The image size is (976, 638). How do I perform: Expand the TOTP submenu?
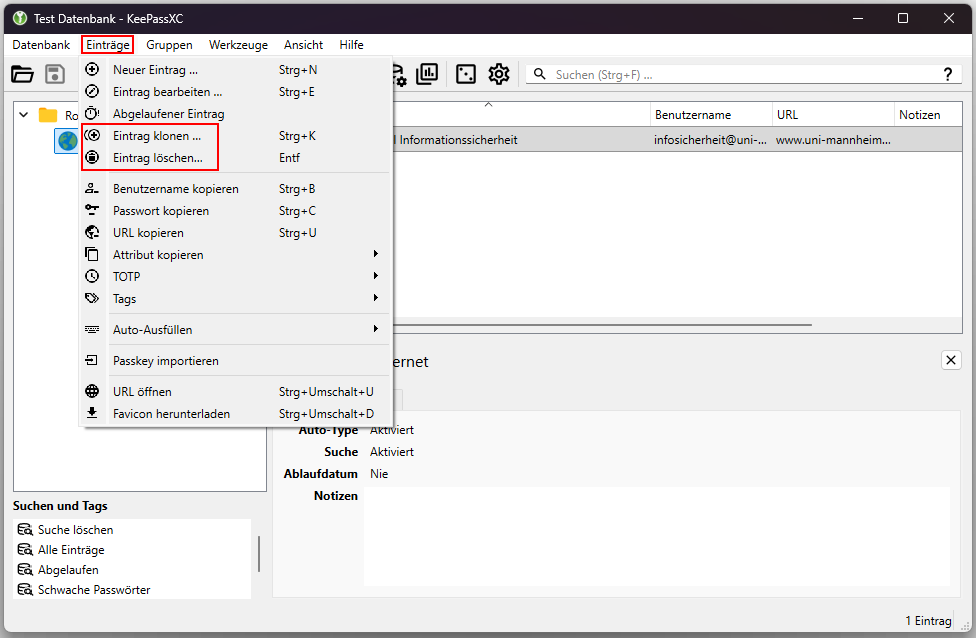375,276
